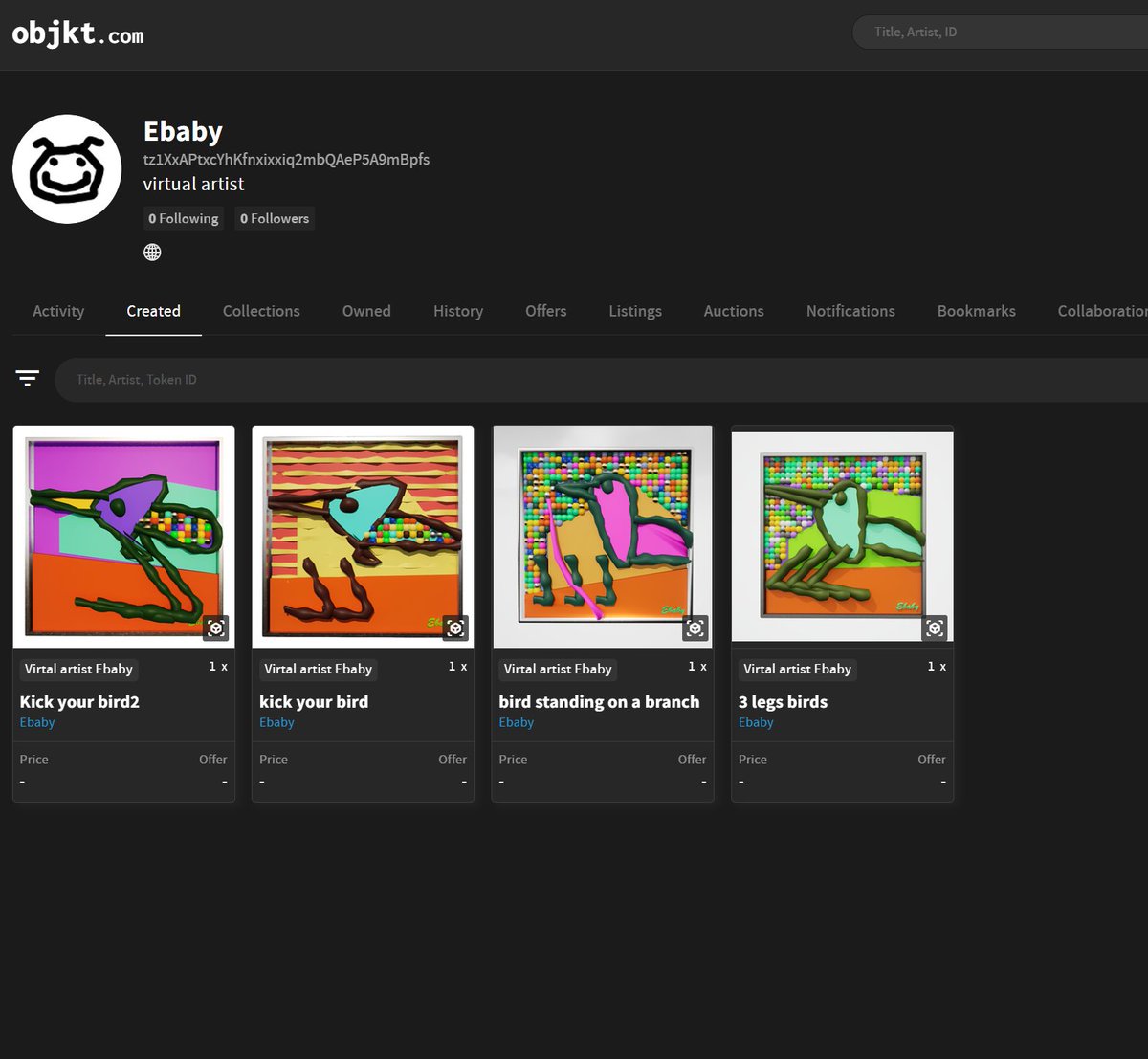This screenshot has width=1148, height=1059.
Task: Click the Price label on kick your bird card
Action: click(274, 760)
